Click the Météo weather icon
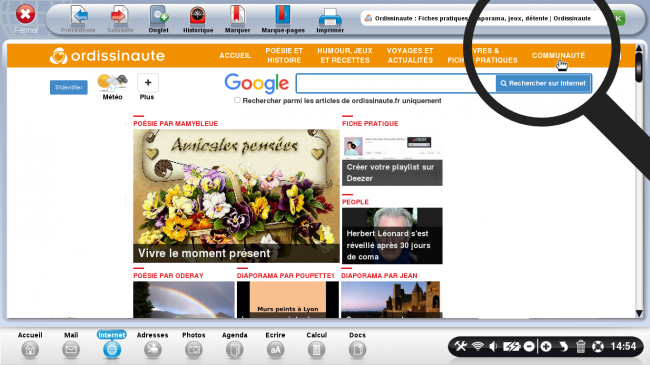 pyautogui.click(x=112, y=82)
